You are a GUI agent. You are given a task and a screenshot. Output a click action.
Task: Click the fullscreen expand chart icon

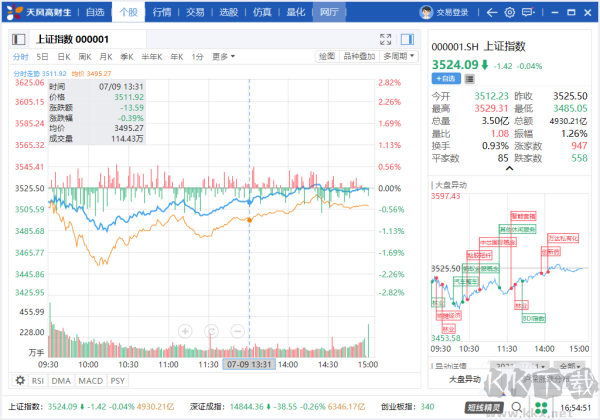tap(385, 39)
